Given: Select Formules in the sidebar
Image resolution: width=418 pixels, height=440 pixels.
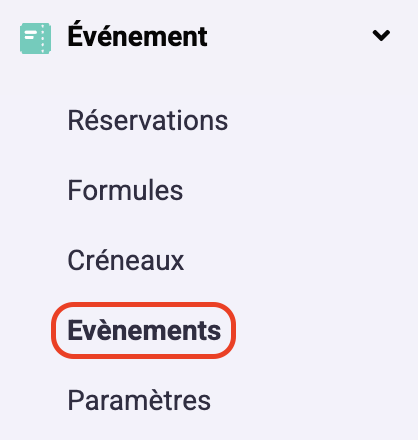Looking at the screenshot, I should (x=125, y=190).
